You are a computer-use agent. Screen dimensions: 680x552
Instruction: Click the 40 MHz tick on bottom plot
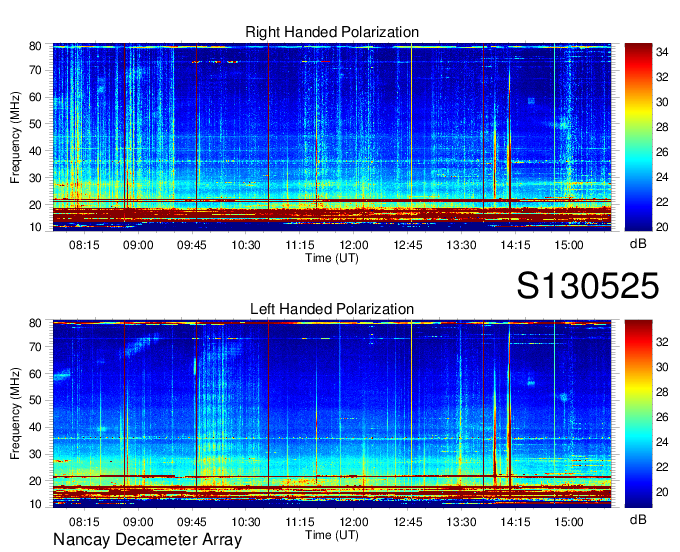click(35, 427)
